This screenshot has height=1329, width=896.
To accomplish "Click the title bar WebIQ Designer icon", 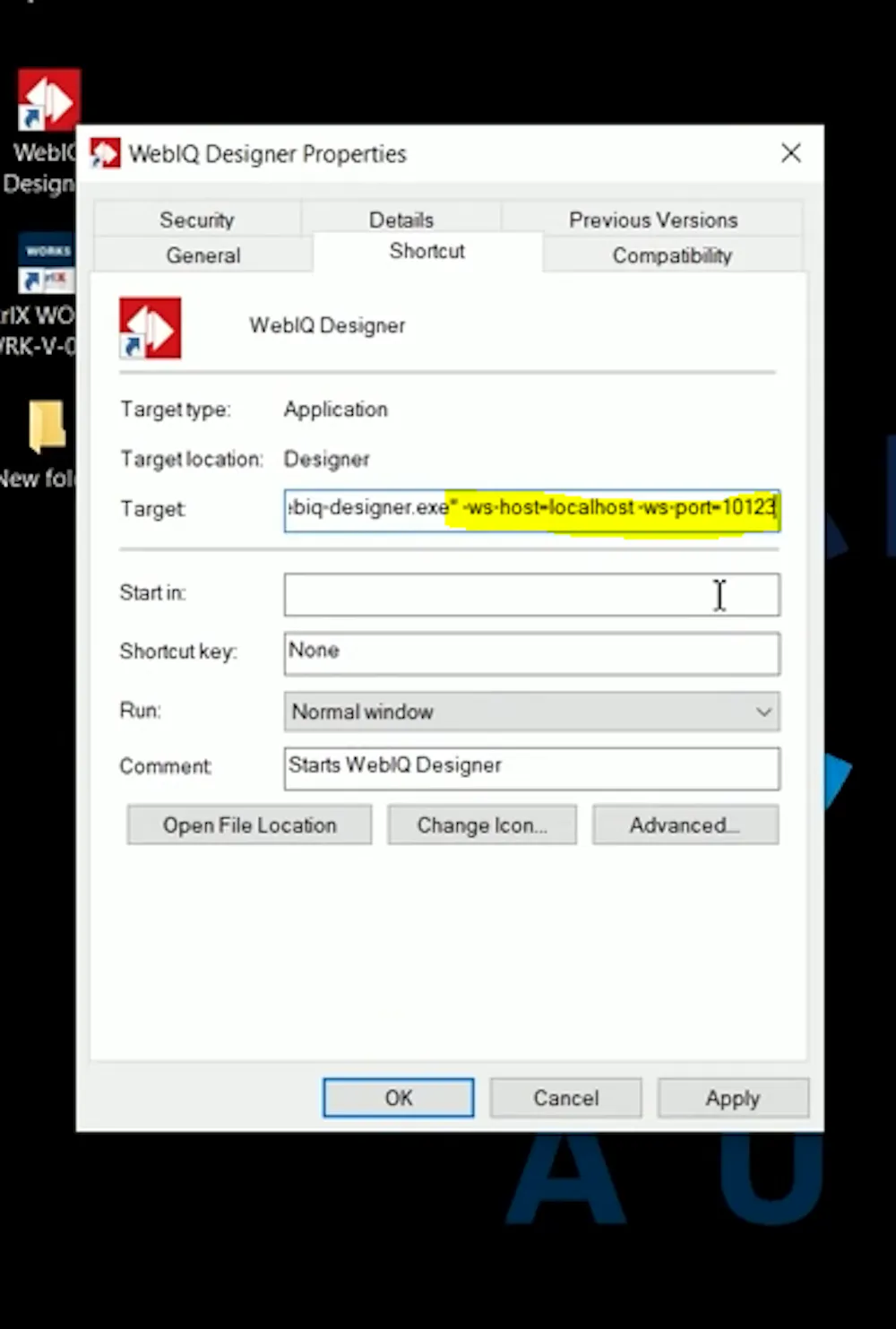I will (106, 153).
